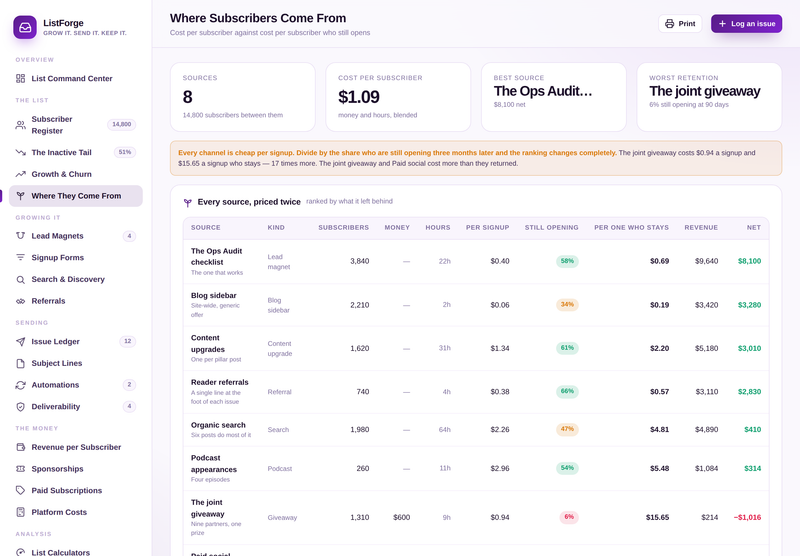This screenshot has width=800, height=556.
Task: Click the Paid Subscriptions tag icon
Action: [20, 490]
